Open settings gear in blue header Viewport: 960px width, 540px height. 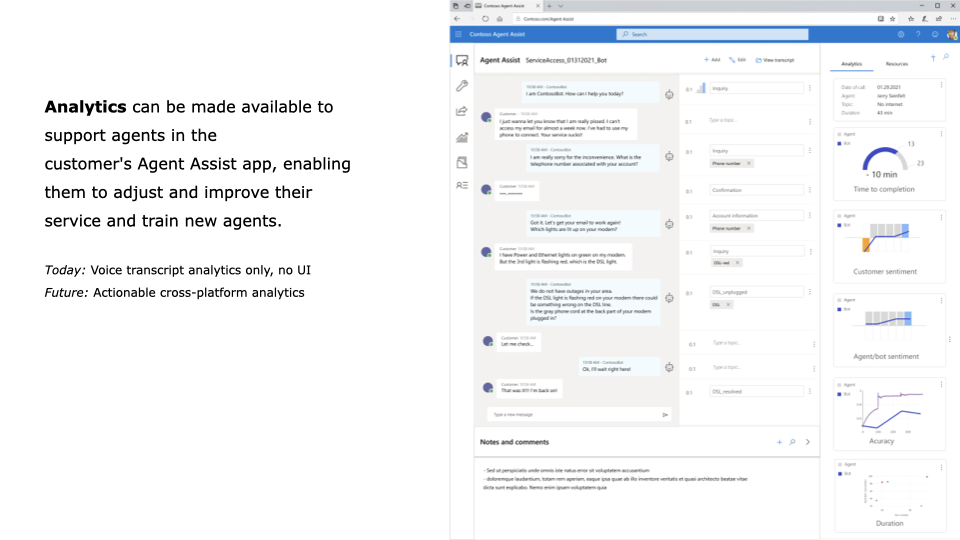901,34
